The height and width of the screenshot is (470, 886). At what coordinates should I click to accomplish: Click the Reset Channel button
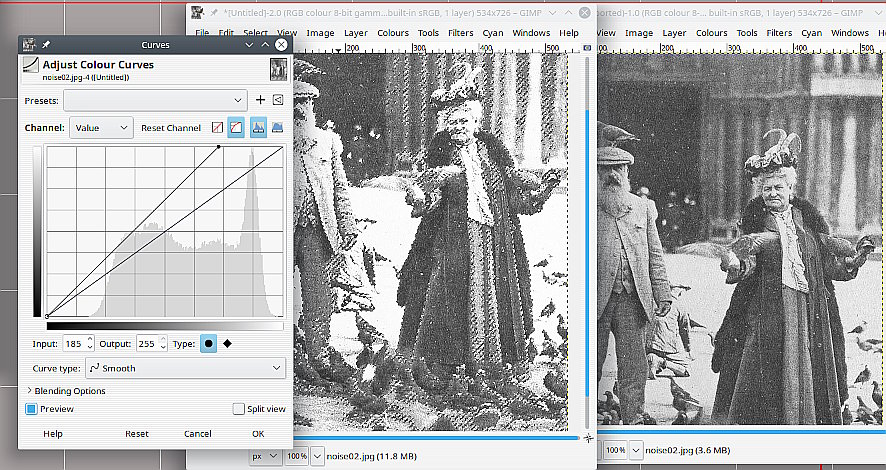point(171,128)
